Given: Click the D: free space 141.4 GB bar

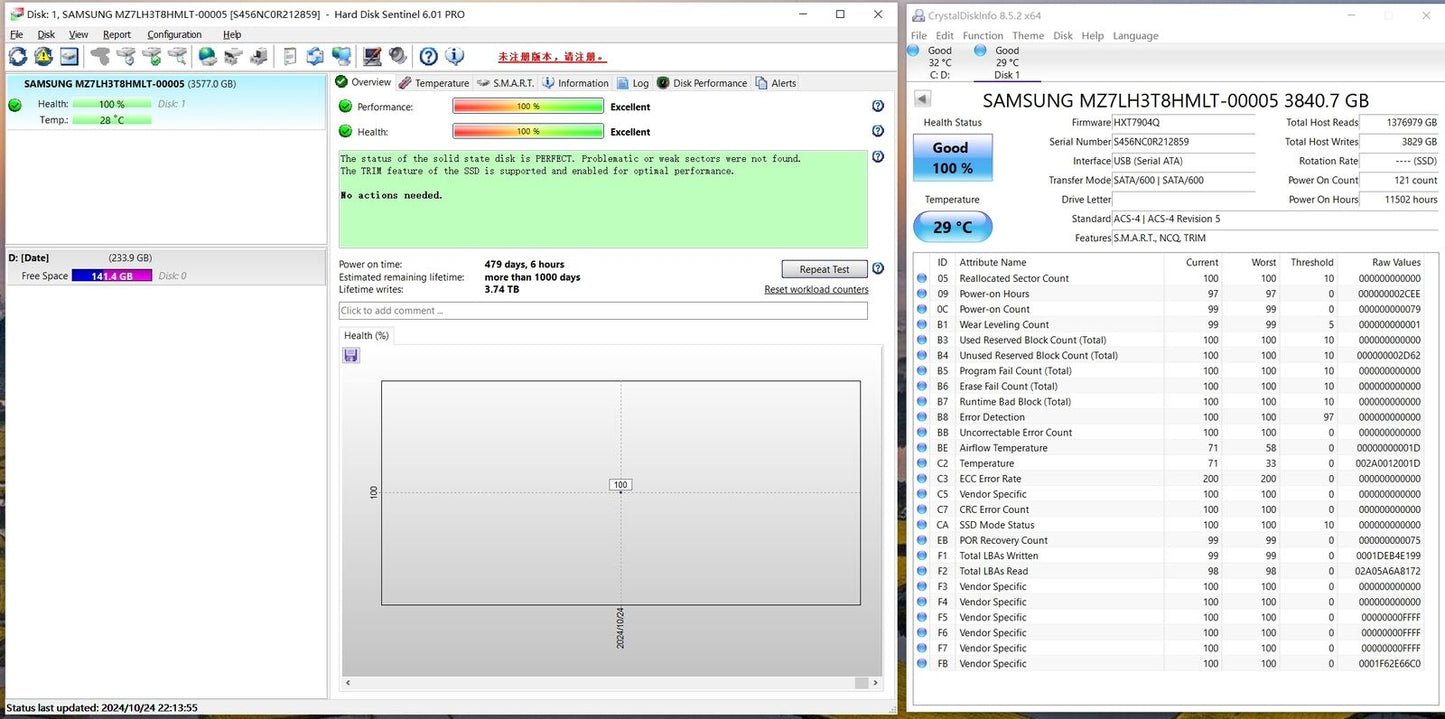Looking at the screenshot, I should pyautogui.click(x=112, y=276).
